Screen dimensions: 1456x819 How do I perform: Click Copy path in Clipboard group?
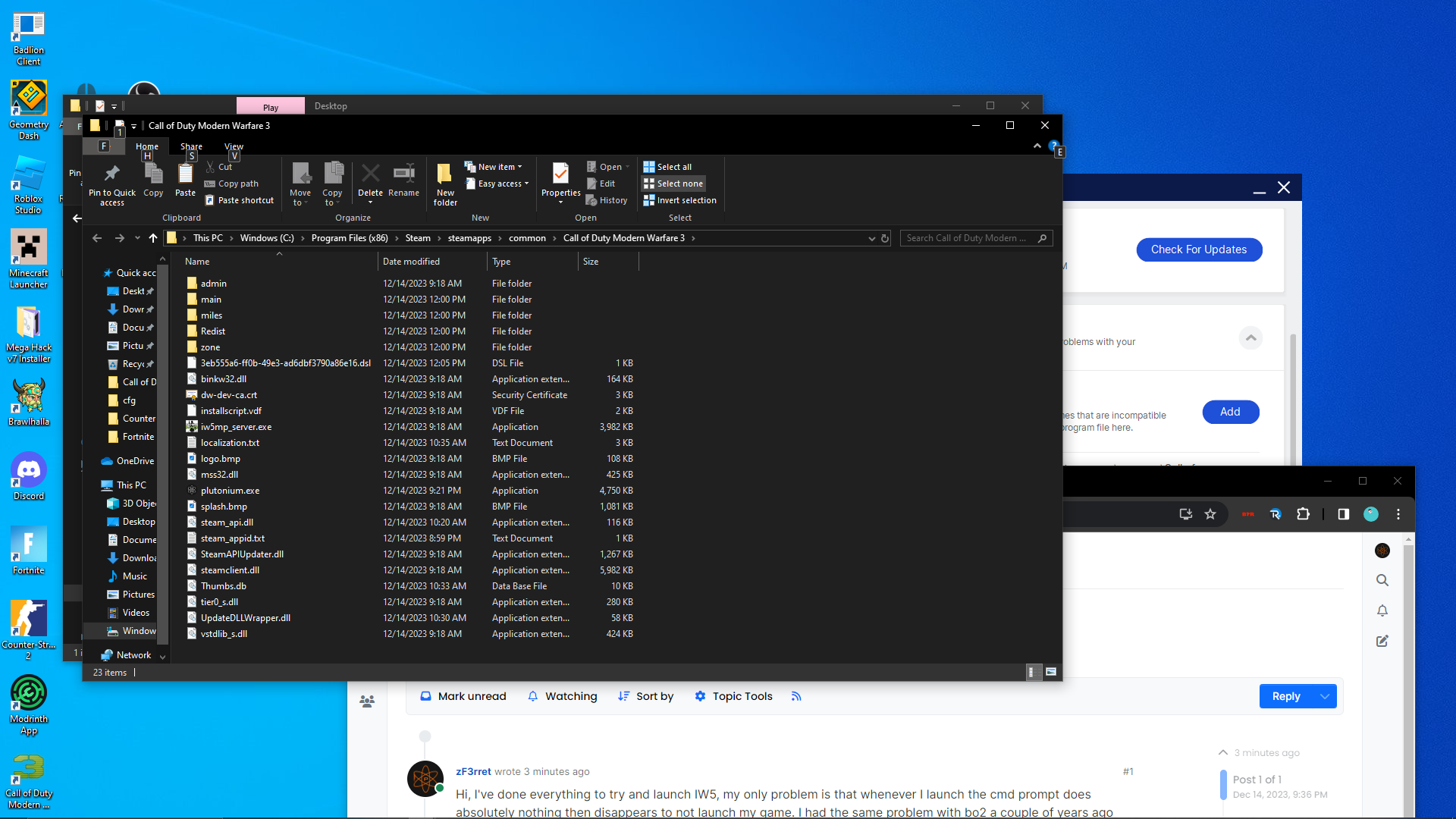tap(231, 184)
